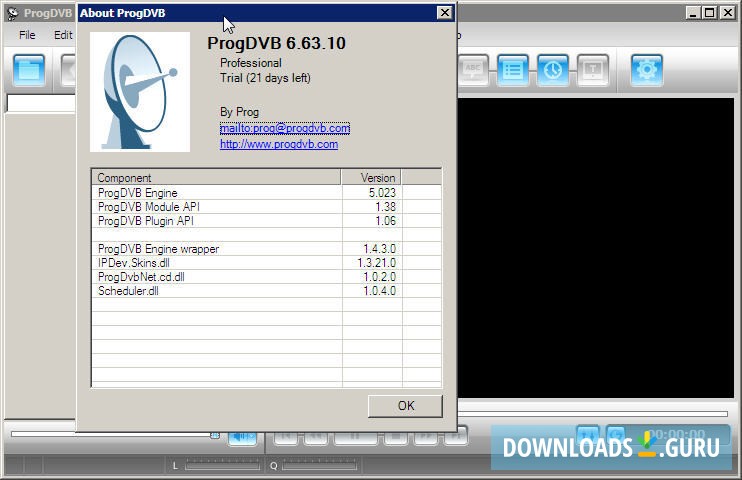Open the channel list toolbar icon
Screen dimensions: 742x480
click(x=512, y=71)
